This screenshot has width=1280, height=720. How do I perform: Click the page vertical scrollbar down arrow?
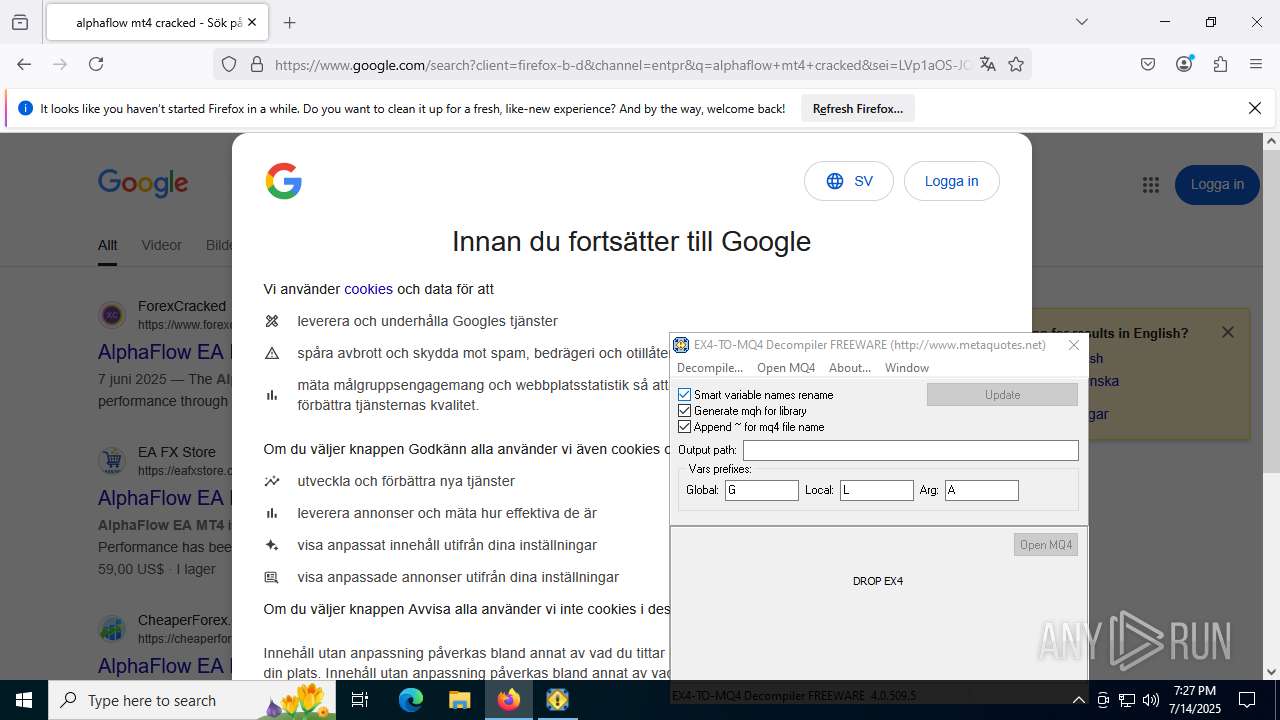tap(1272, 672)
